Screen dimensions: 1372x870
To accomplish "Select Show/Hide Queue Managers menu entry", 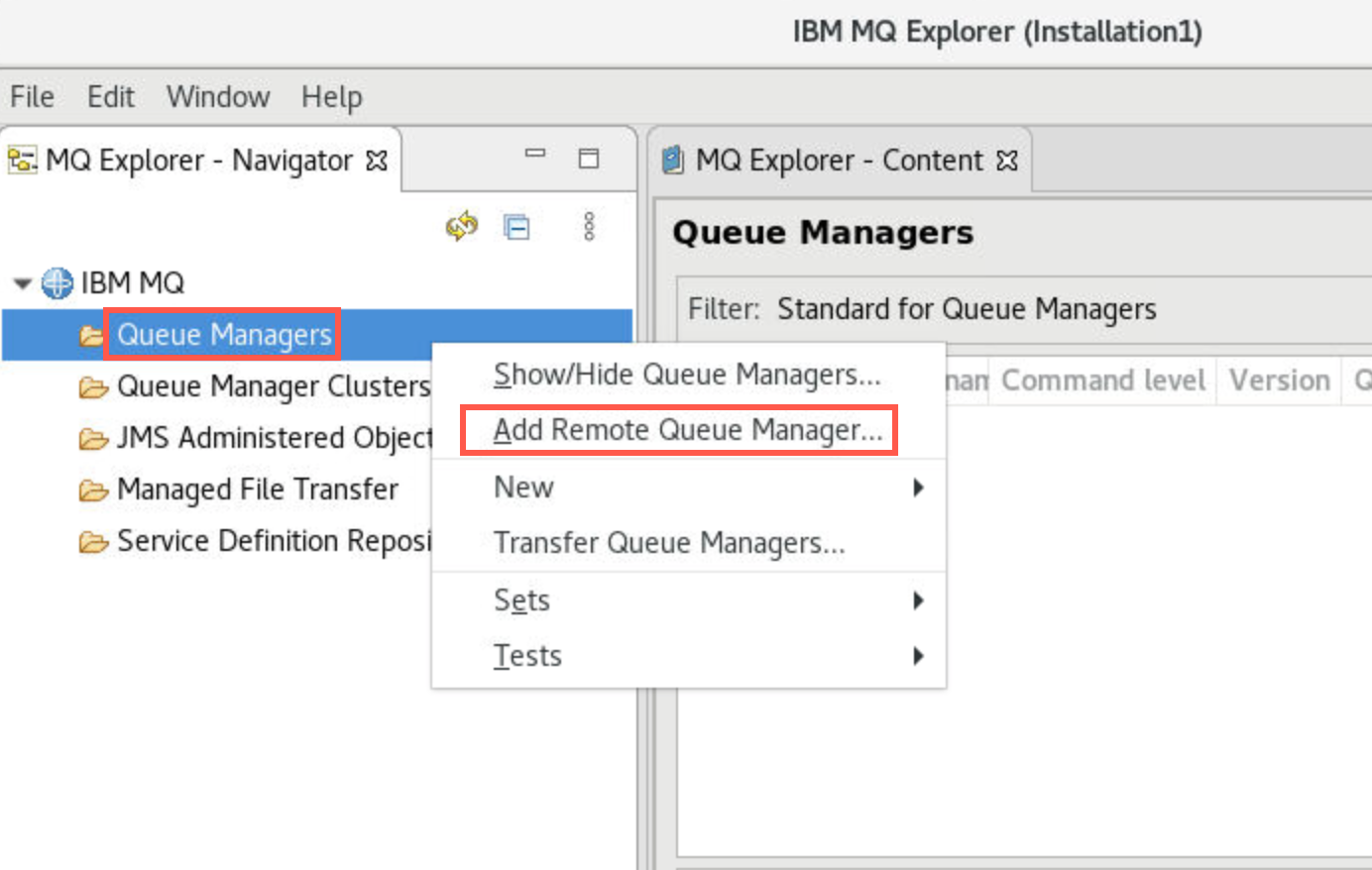I will 686,375.
